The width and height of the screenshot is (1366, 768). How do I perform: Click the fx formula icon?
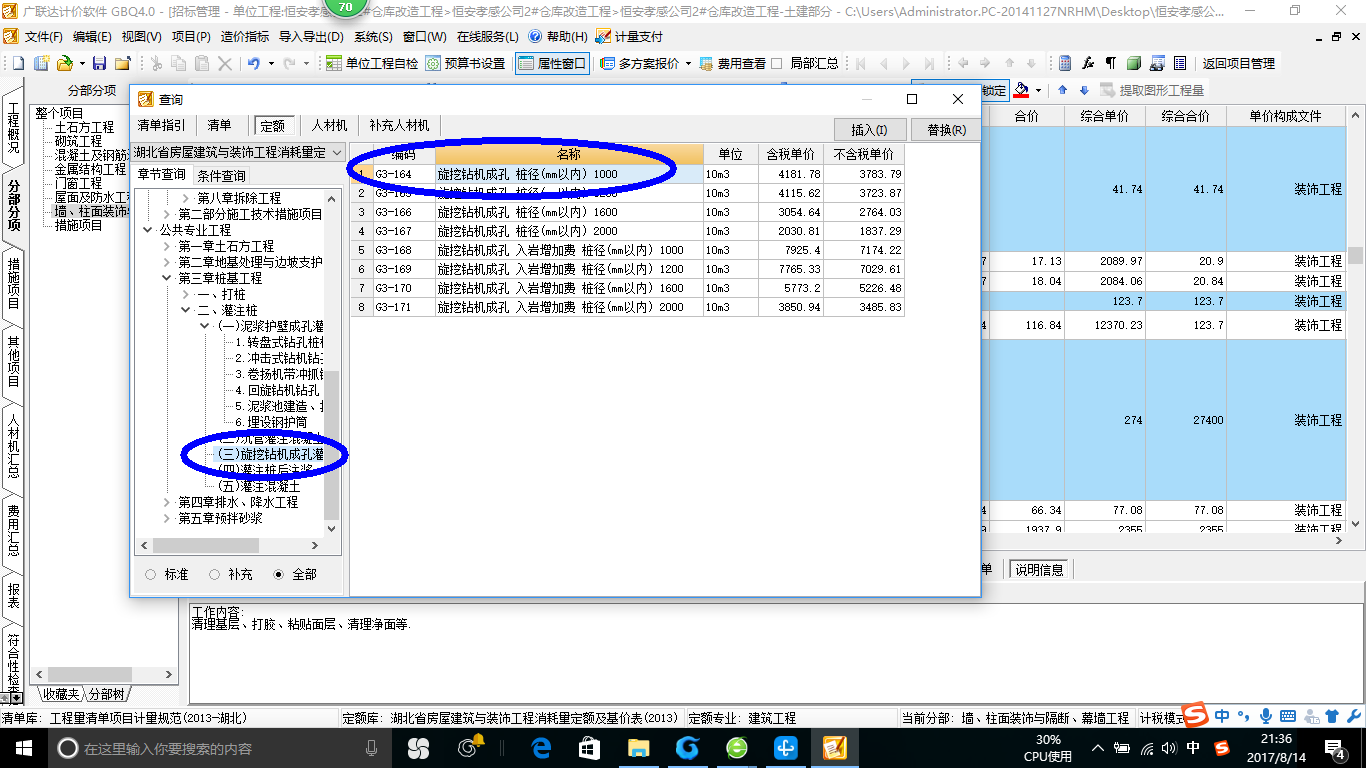tap(1088, 63)
